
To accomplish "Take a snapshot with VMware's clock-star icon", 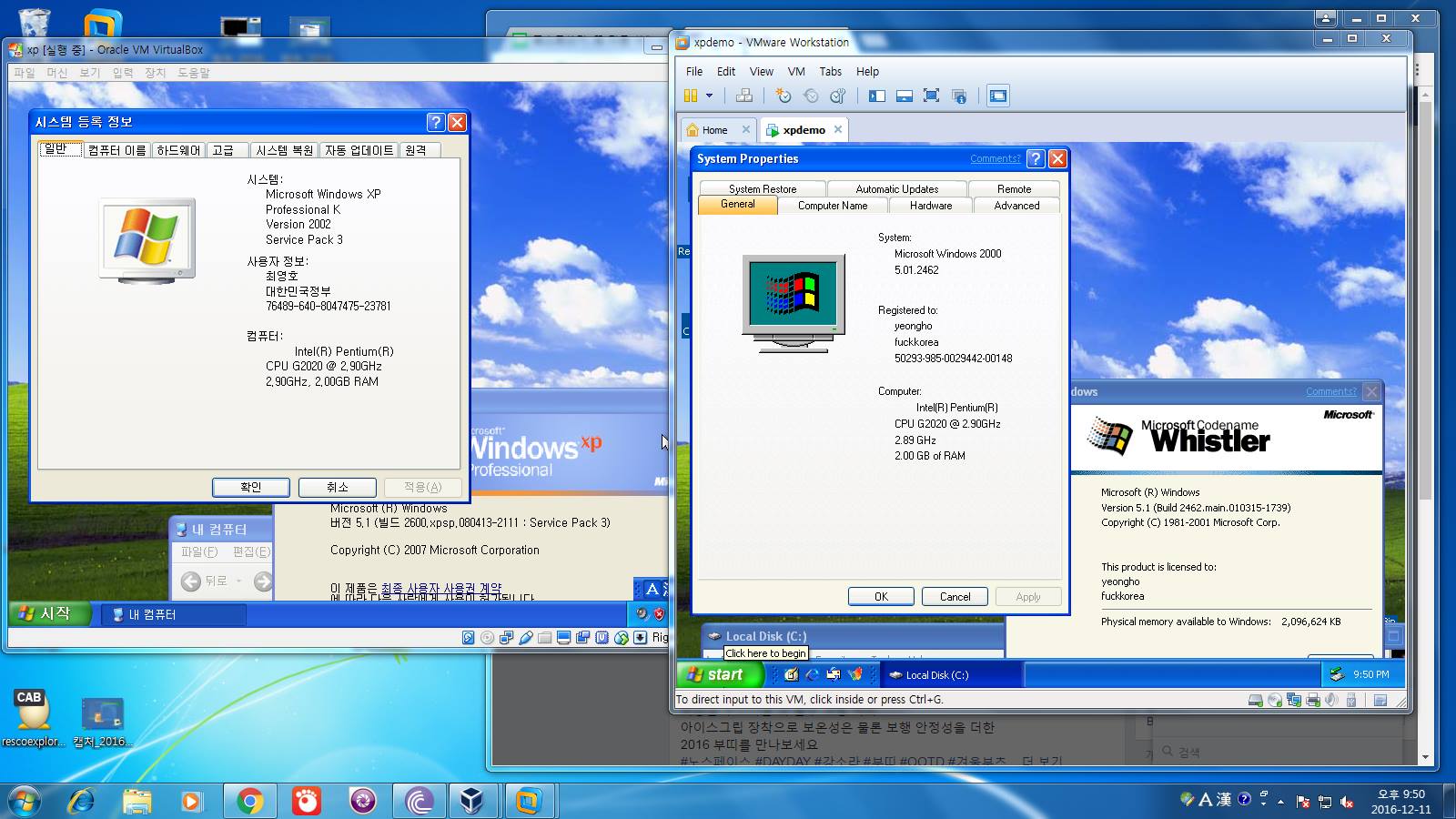I will tap(783, 96).
